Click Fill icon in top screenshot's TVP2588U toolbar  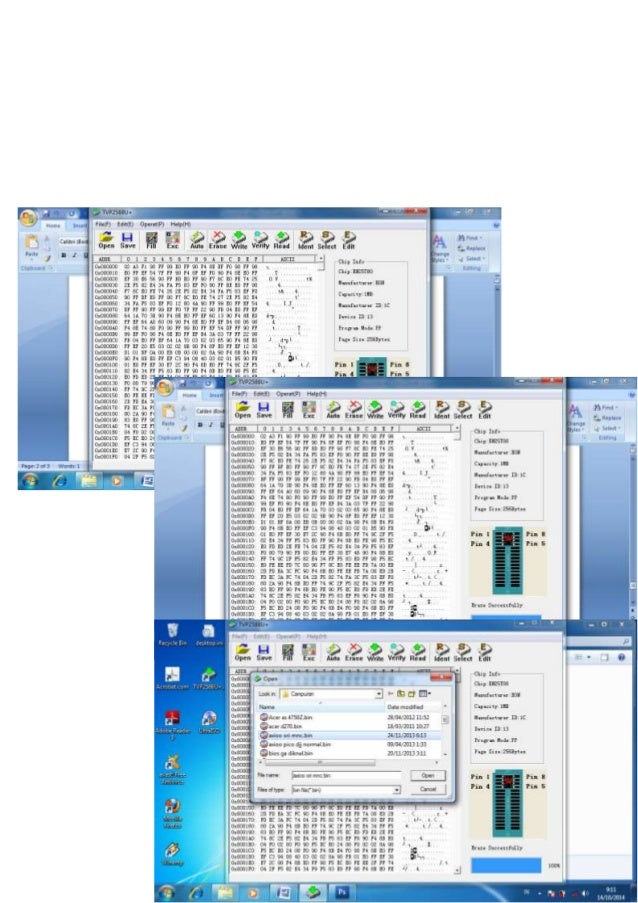coord(151,240)
